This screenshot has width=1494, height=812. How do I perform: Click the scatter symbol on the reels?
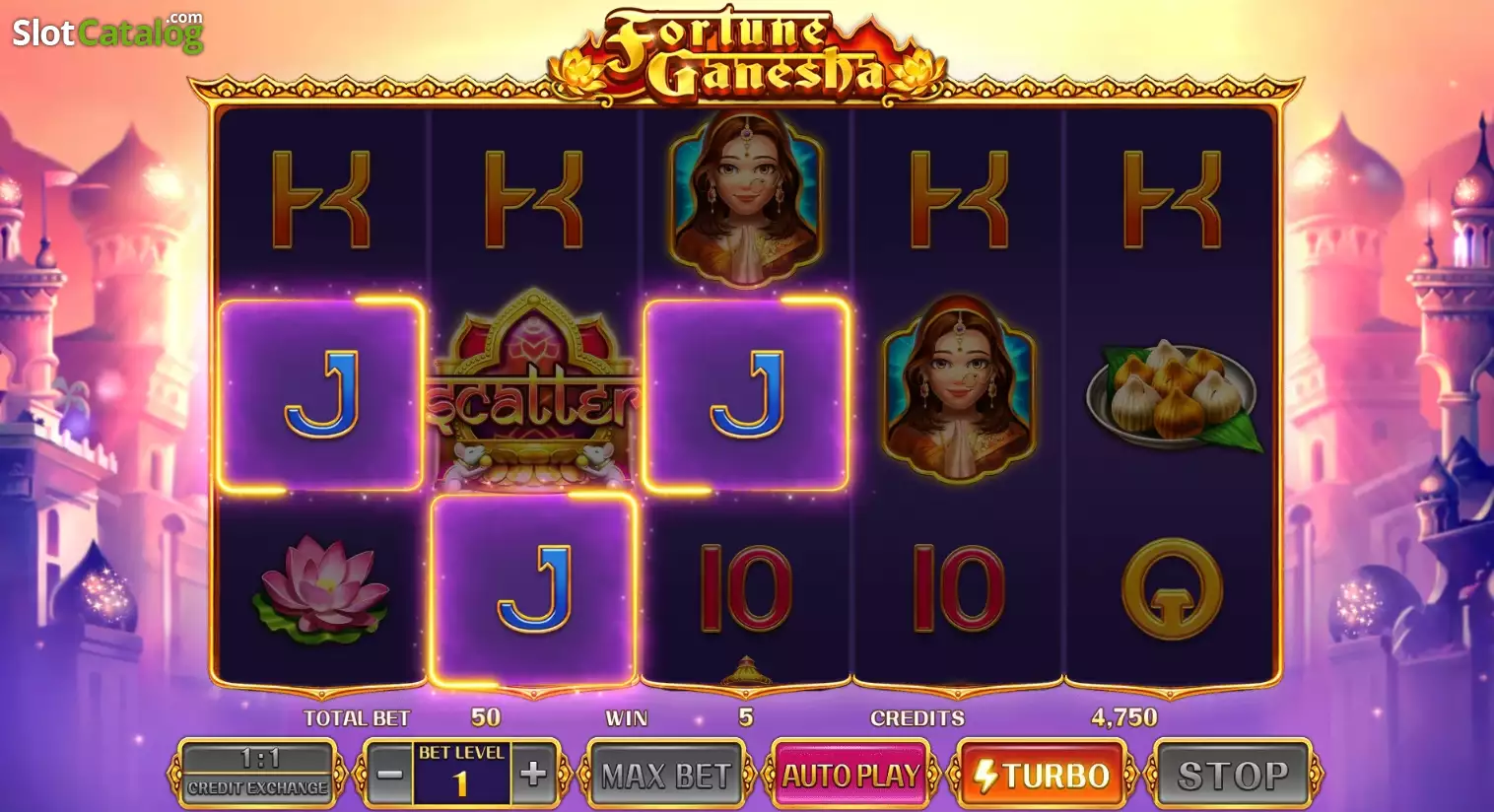(x=533, y=392)
